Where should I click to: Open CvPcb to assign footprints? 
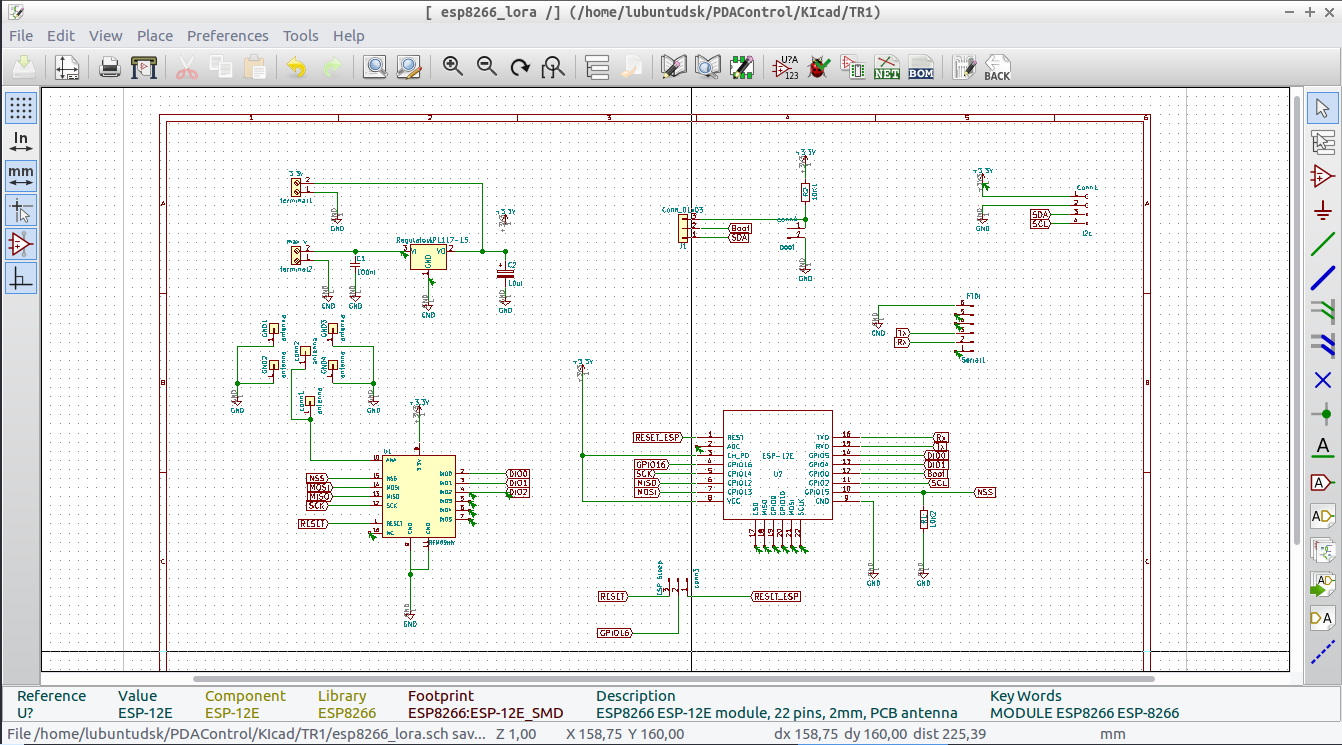[x=853, y=68]
